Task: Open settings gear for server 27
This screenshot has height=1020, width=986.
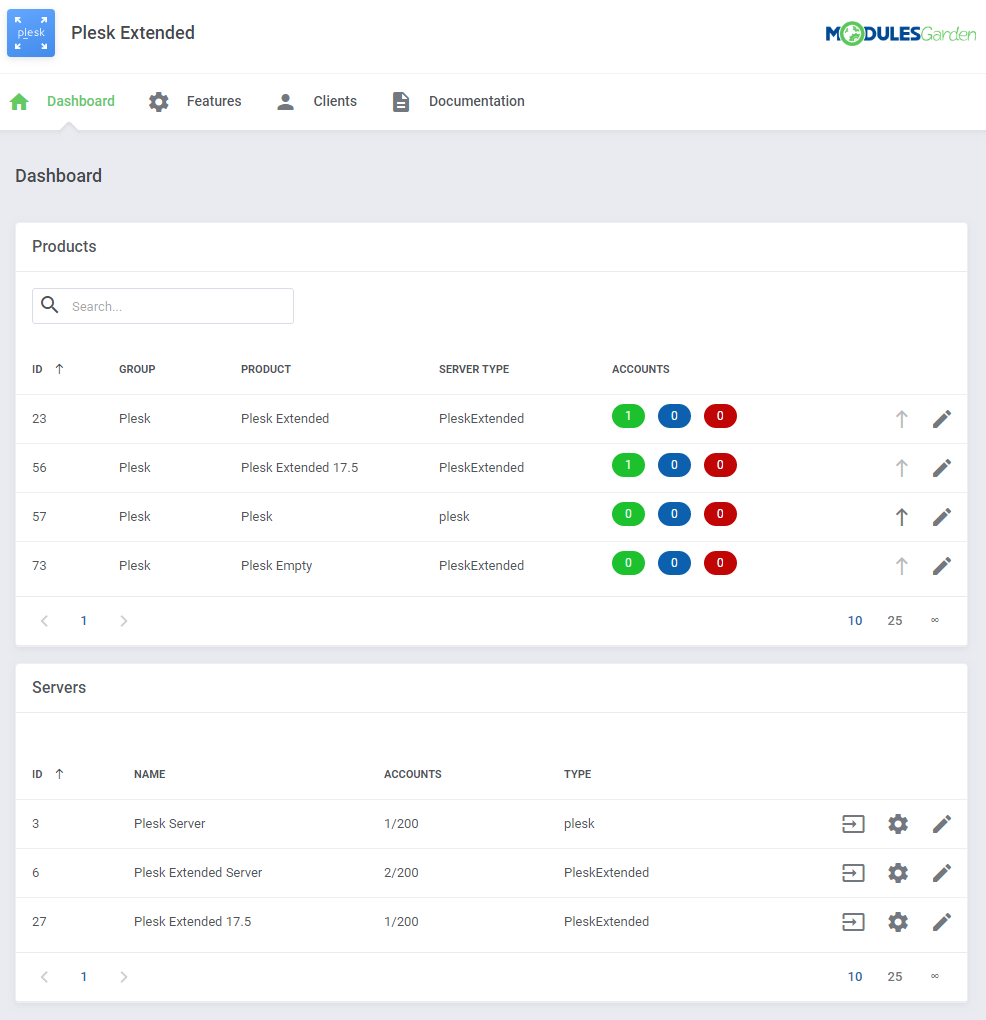Action: pyautogui.click(x=898, y=922)
